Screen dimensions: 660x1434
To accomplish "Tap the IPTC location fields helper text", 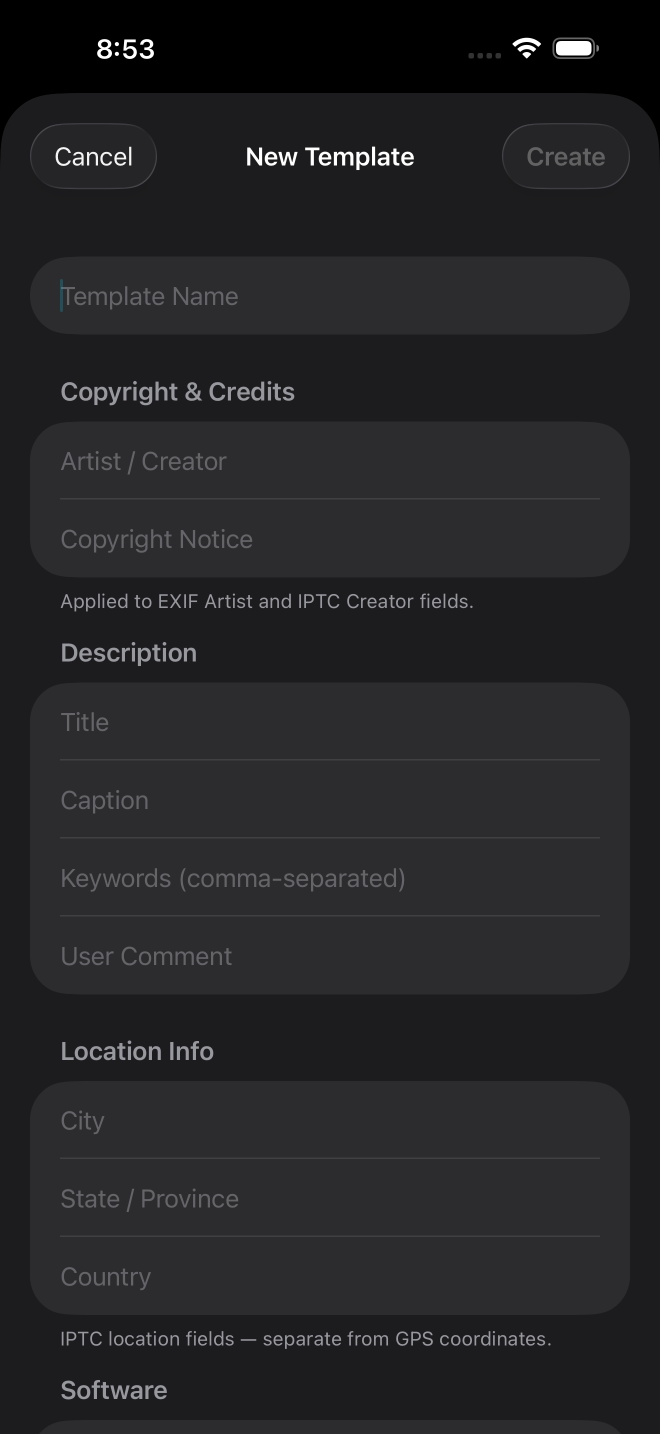I will [x=306, y=1339].
